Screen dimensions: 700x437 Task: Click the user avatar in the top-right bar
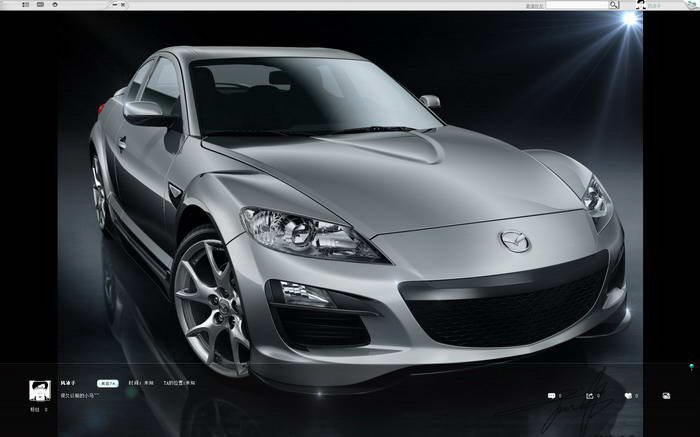(639, 5)
